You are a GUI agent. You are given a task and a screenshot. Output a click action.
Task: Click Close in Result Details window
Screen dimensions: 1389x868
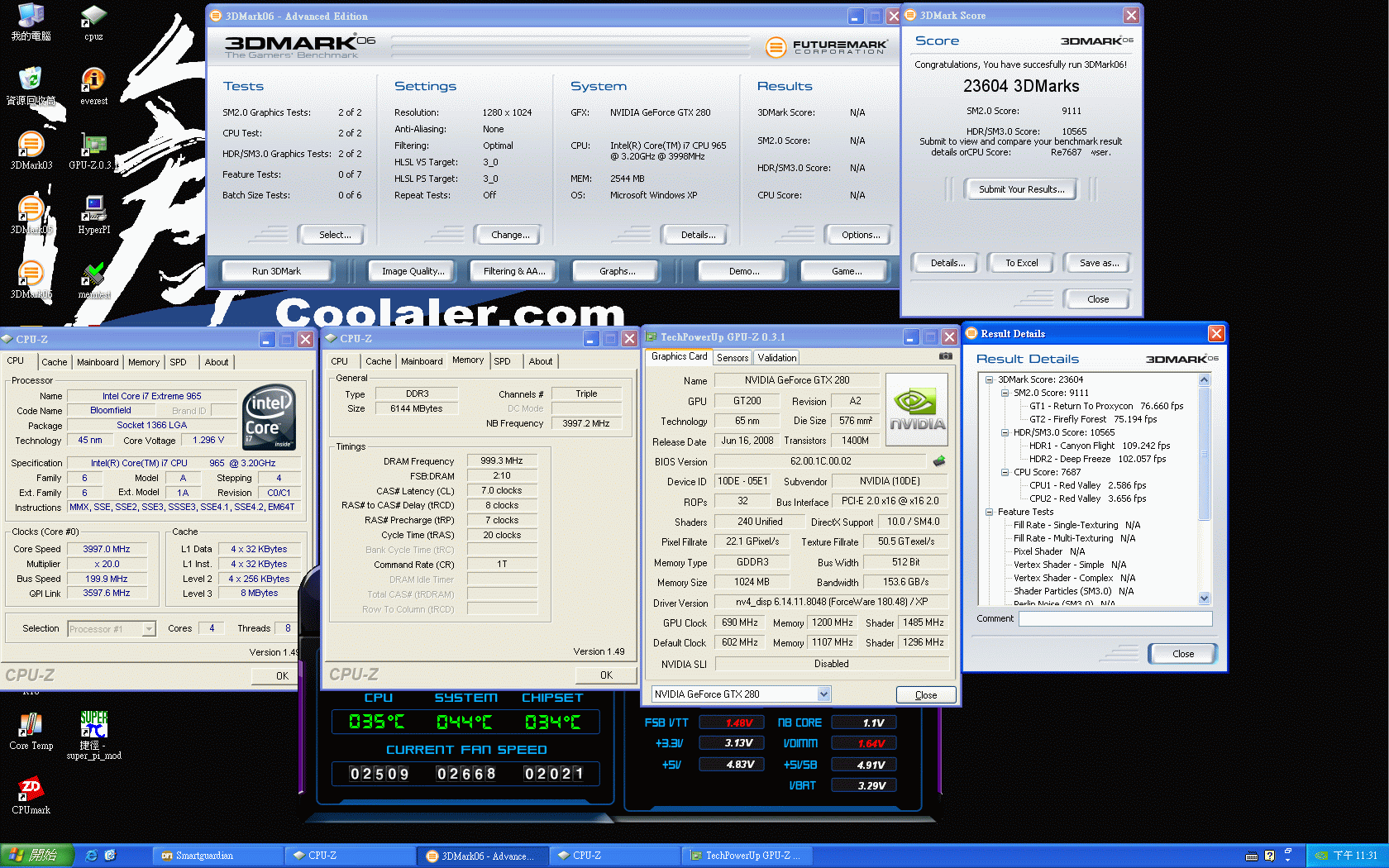1182,654
